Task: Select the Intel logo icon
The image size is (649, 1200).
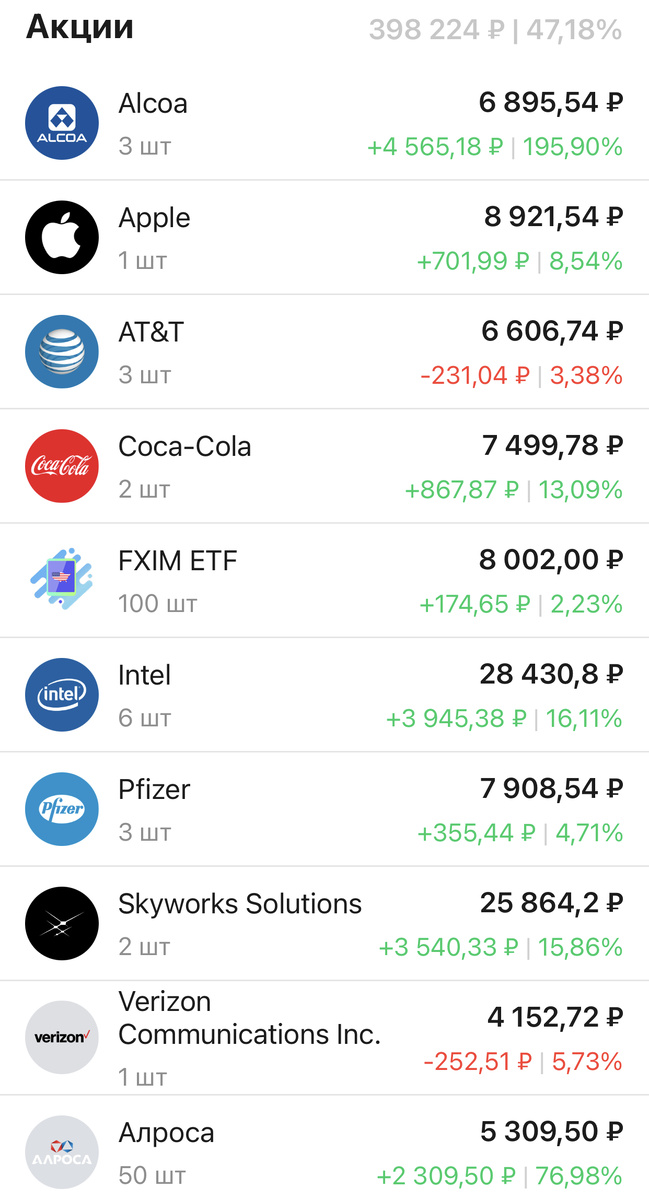Action: [x=62, y=694]
